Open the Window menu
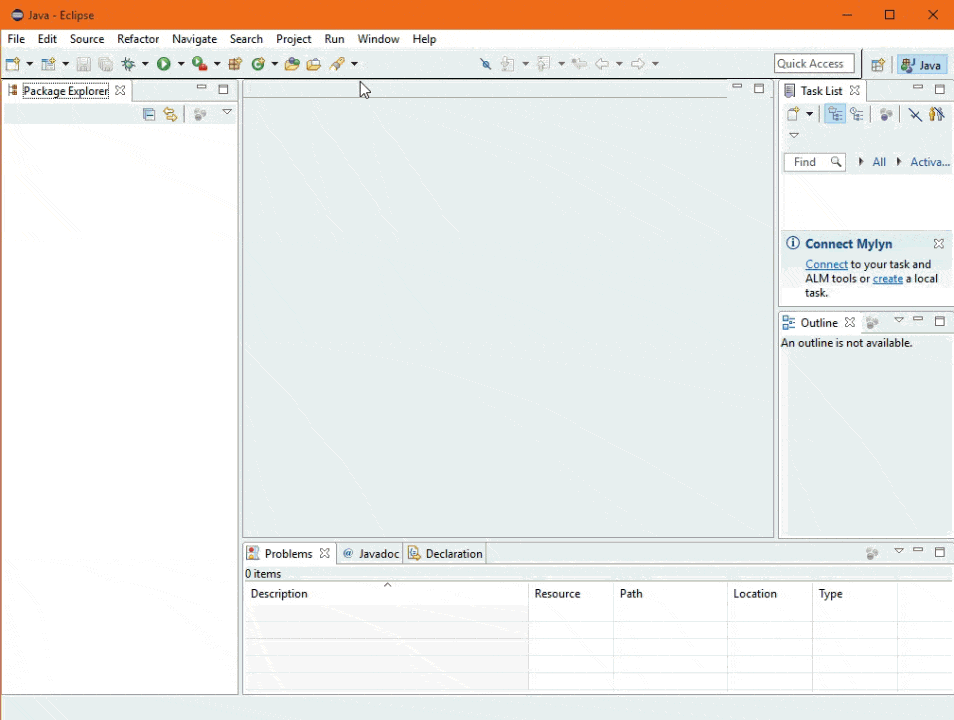Viewport: 954px width, 720px height. [378, 39]
